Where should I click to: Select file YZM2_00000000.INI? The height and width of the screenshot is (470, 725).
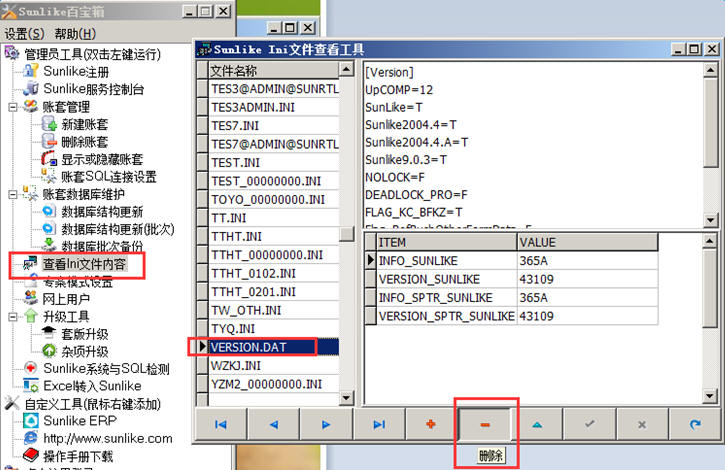(274, 384)
